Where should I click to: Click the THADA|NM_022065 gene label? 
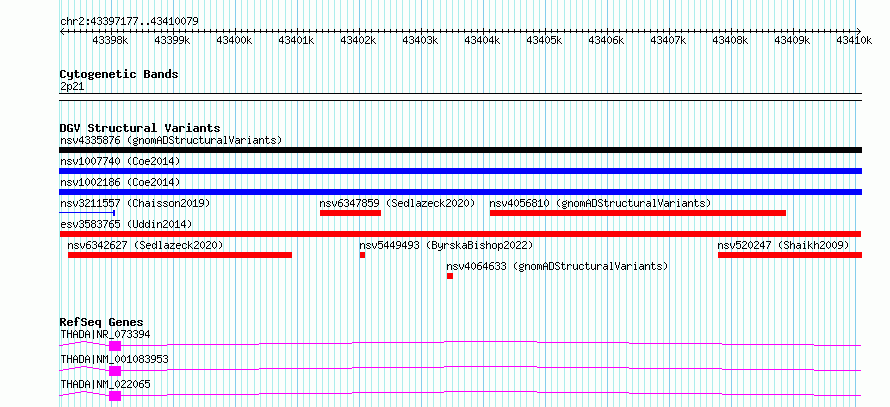point(105,384)
